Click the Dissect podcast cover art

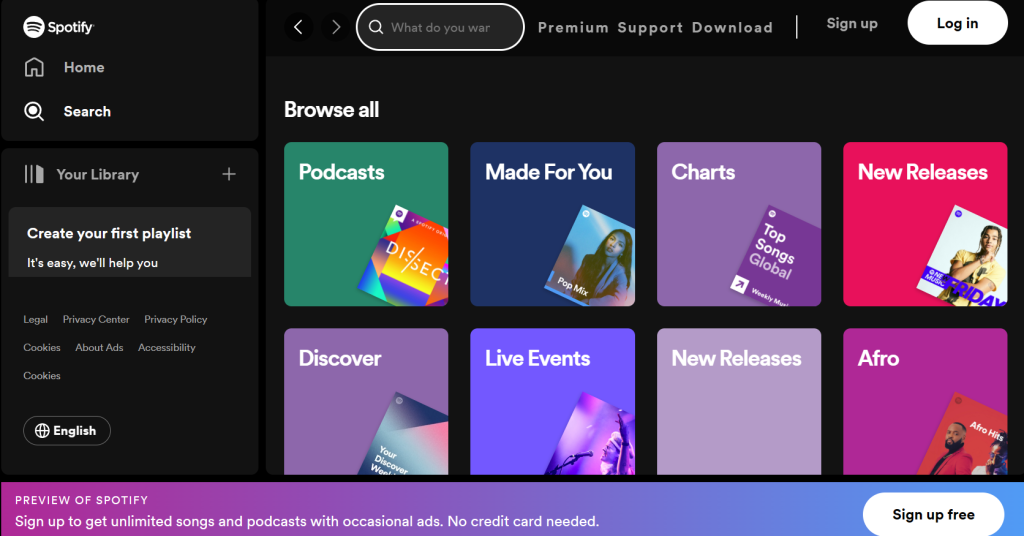(x=406, y=257)
